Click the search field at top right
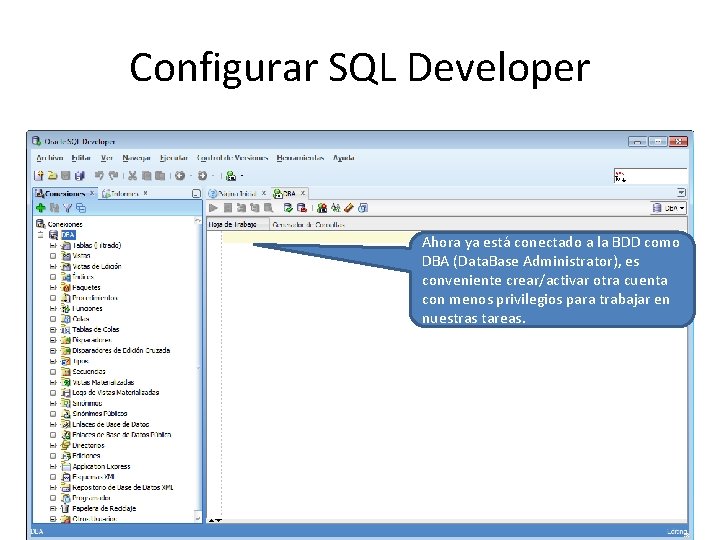 click(650, 176)
